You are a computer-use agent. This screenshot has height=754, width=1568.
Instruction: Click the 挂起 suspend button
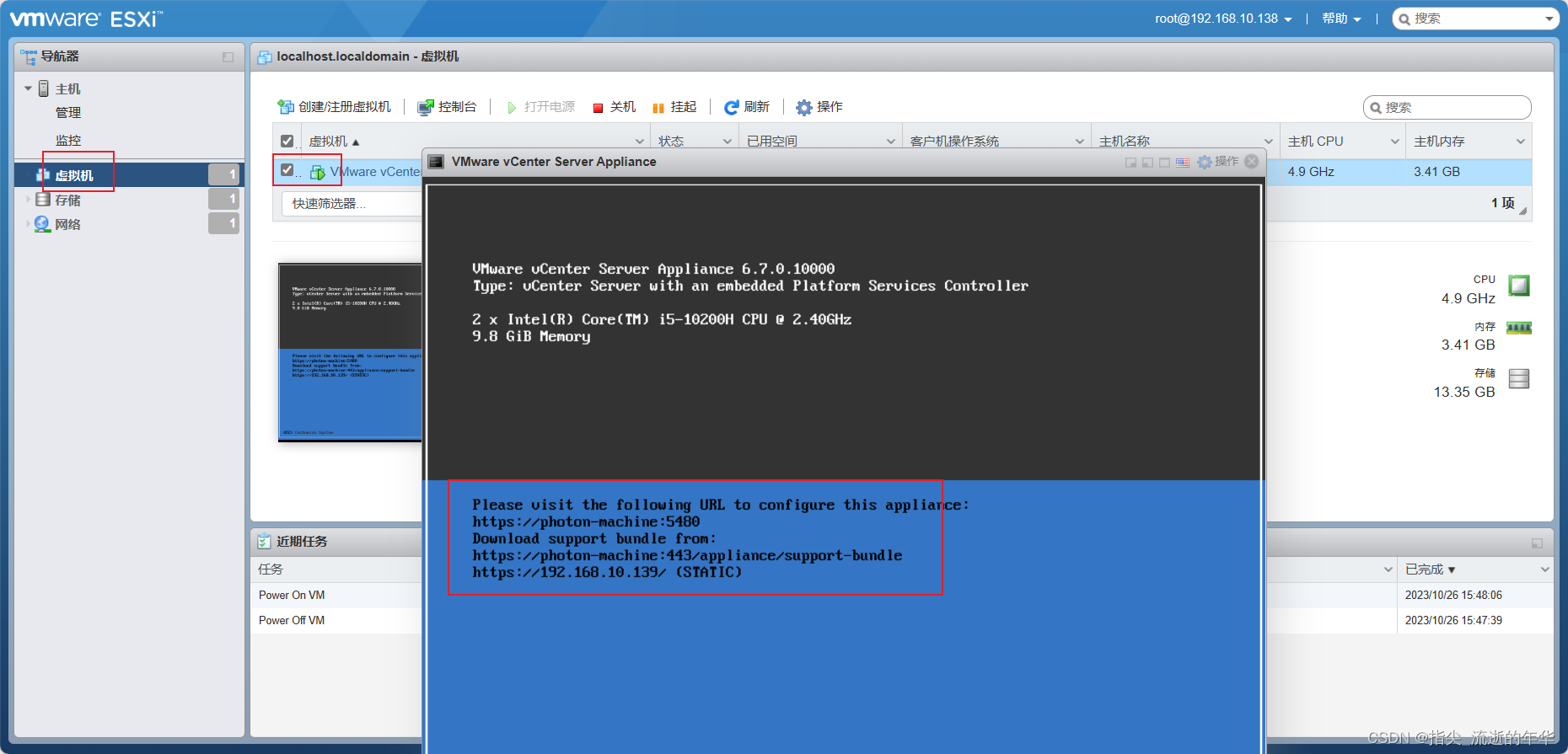674,107
